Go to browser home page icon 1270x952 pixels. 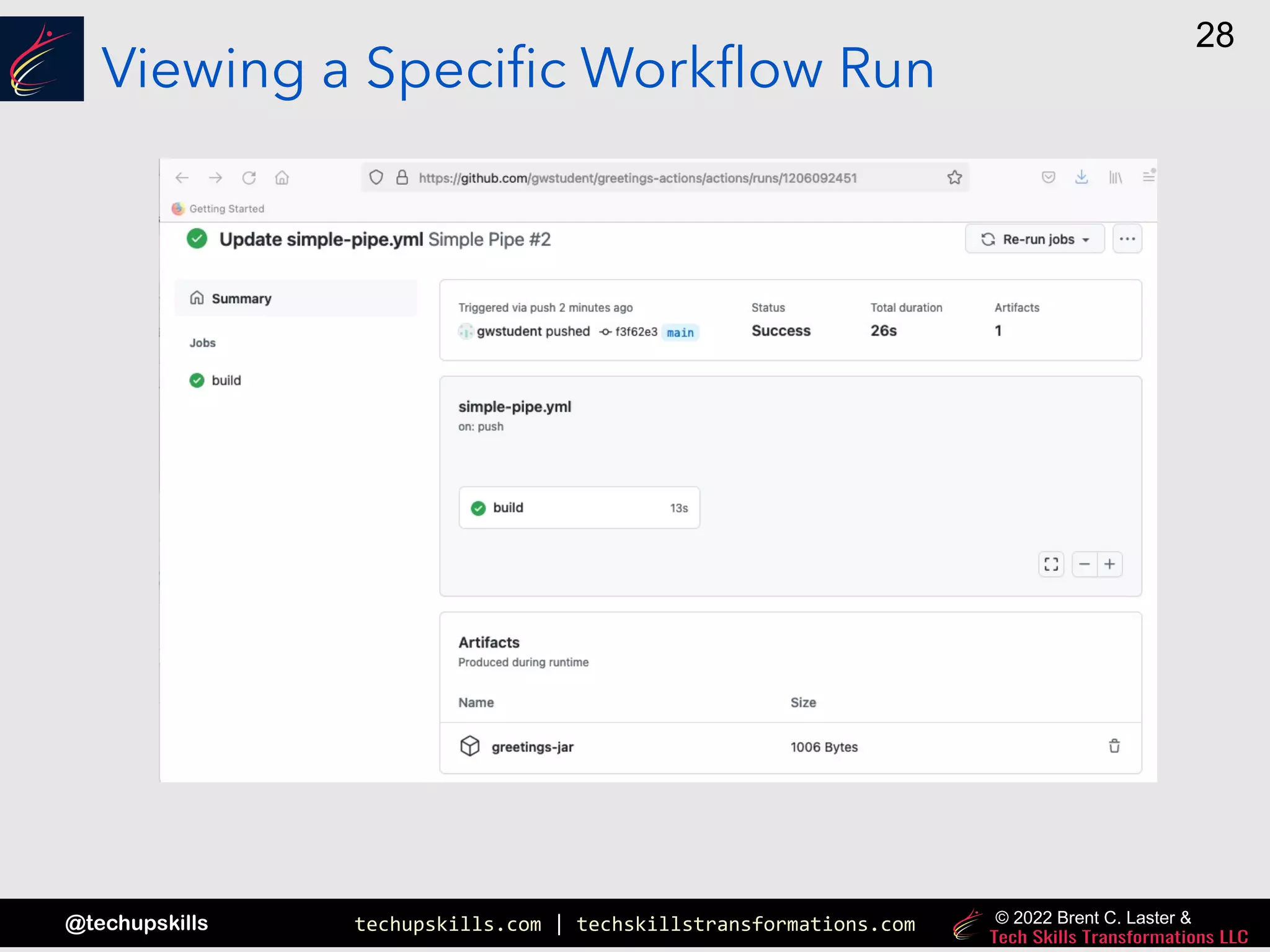tap(282, 178)
